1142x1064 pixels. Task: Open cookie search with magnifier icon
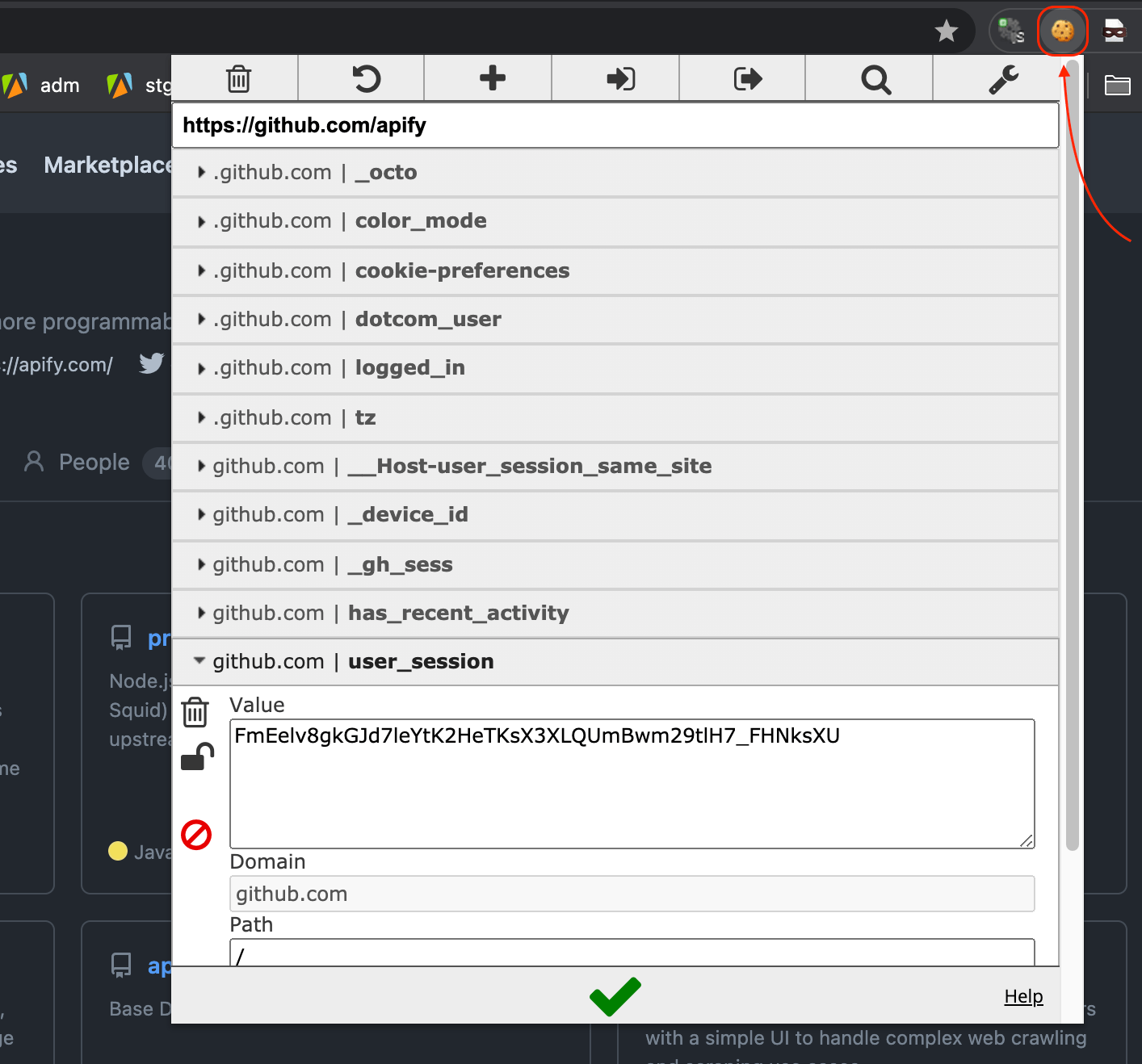[x=875, y=79]
